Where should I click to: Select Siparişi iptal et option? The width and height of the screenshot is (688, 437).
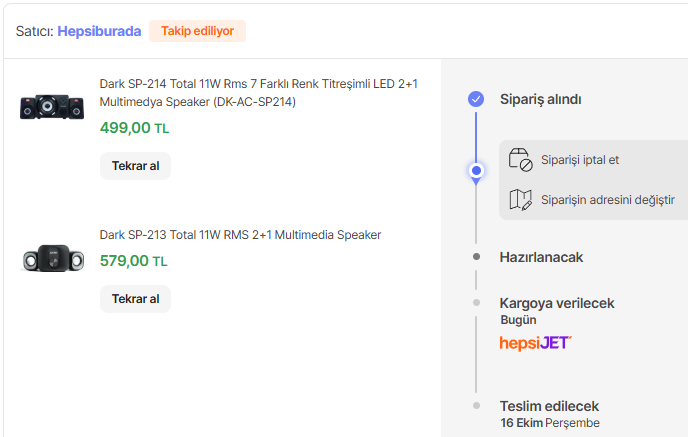(579, 160)
